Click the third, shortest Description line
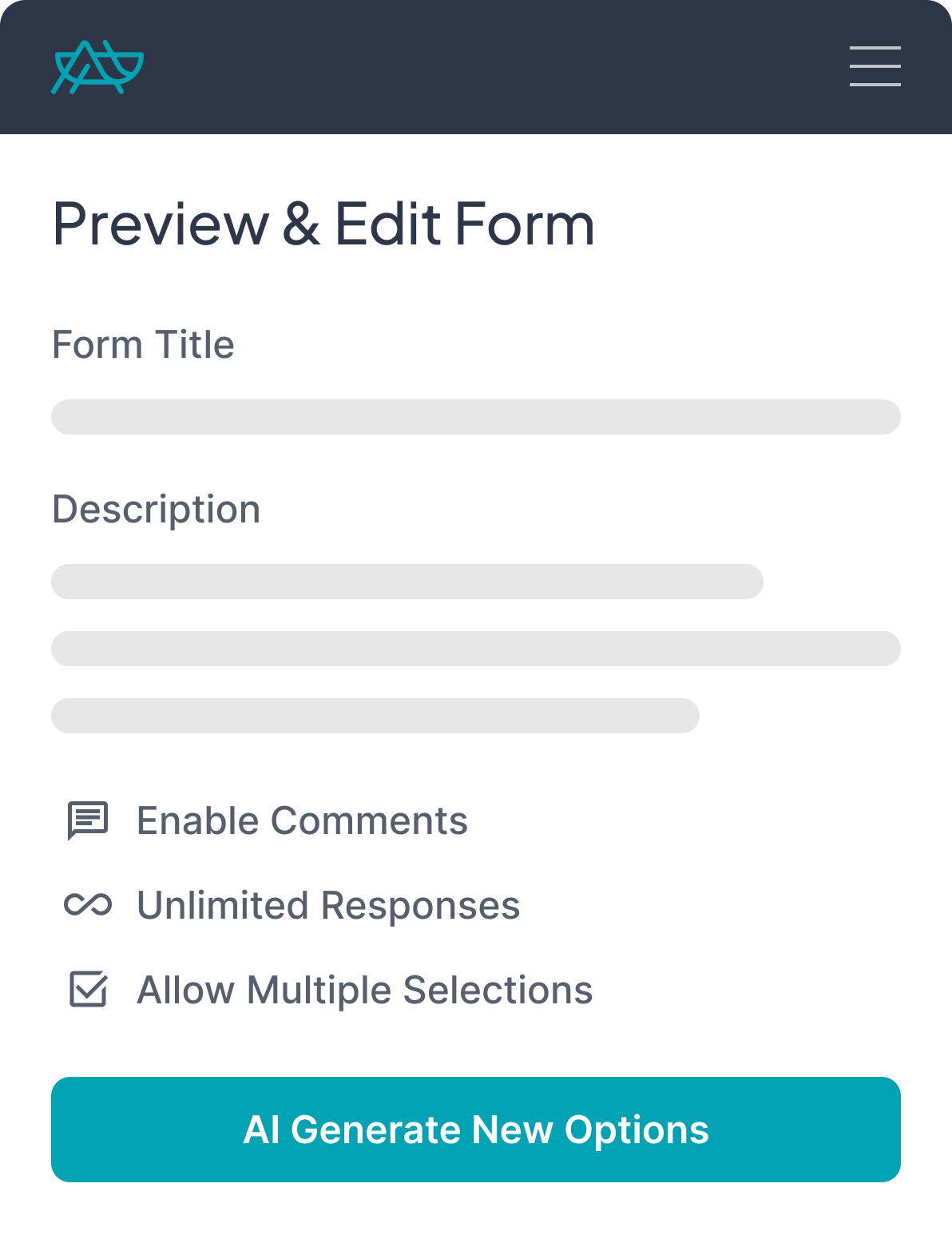The image size is (952, 1259). tap(375, 716)
